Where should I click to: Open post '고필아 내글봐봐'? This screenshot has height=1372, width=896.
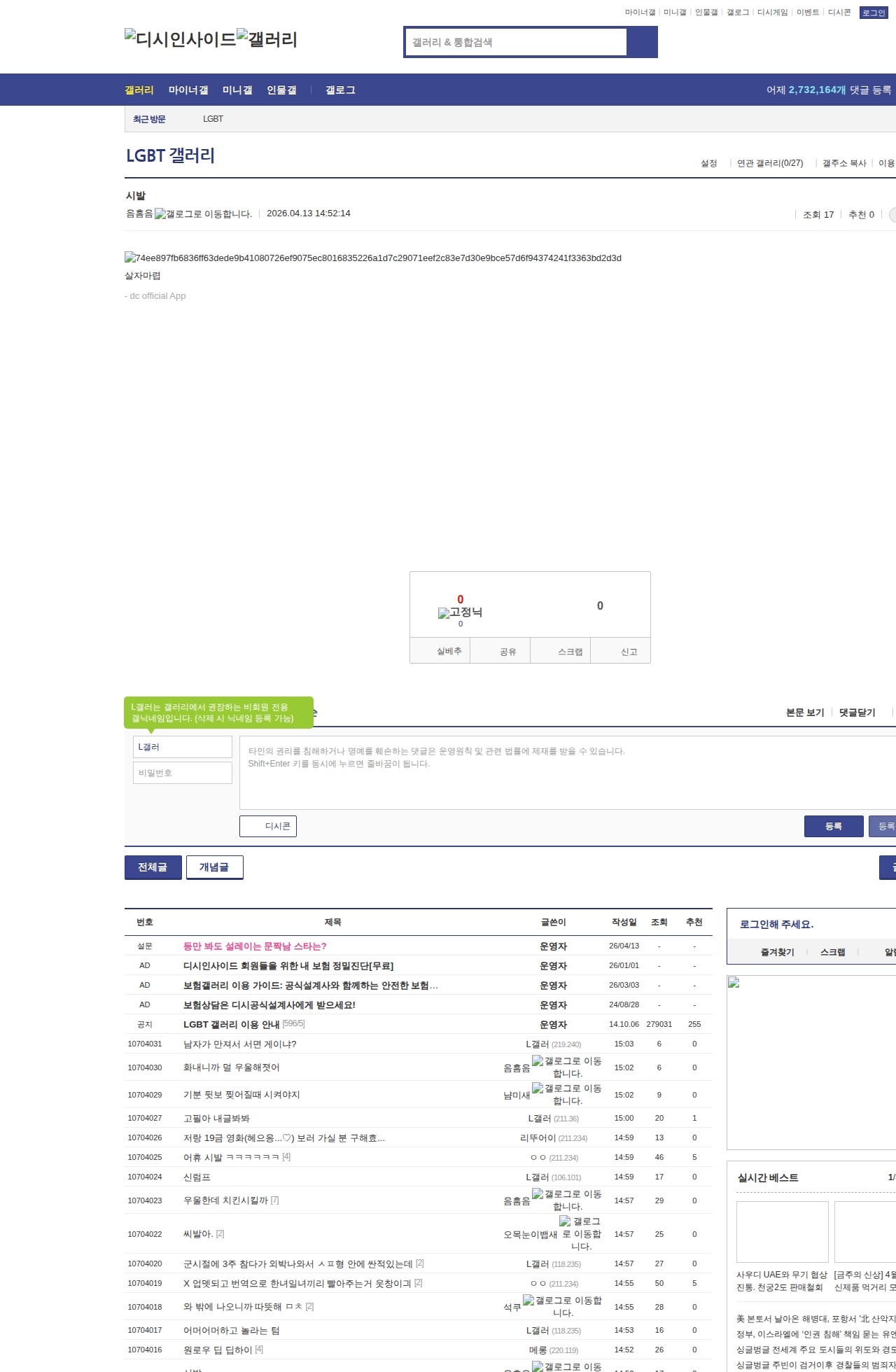(x=216, y=1118)
